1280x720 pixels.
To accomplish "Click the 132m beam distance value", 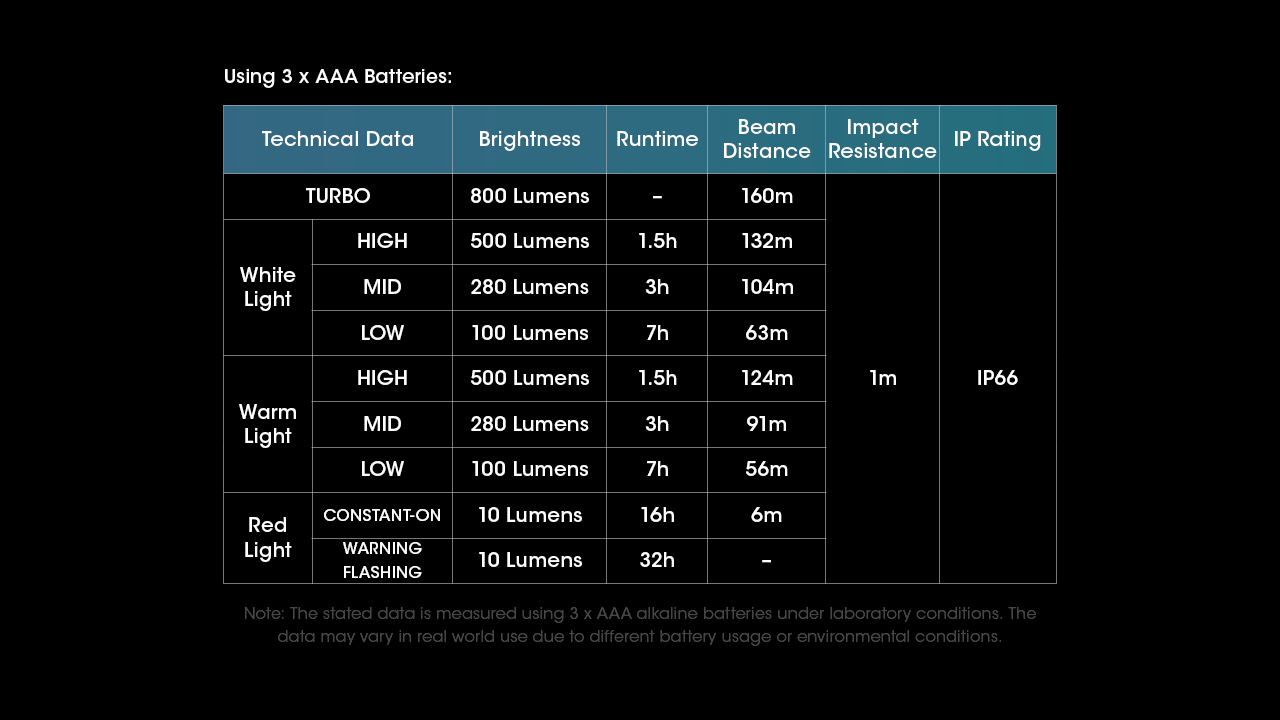I will click(767, 241).
